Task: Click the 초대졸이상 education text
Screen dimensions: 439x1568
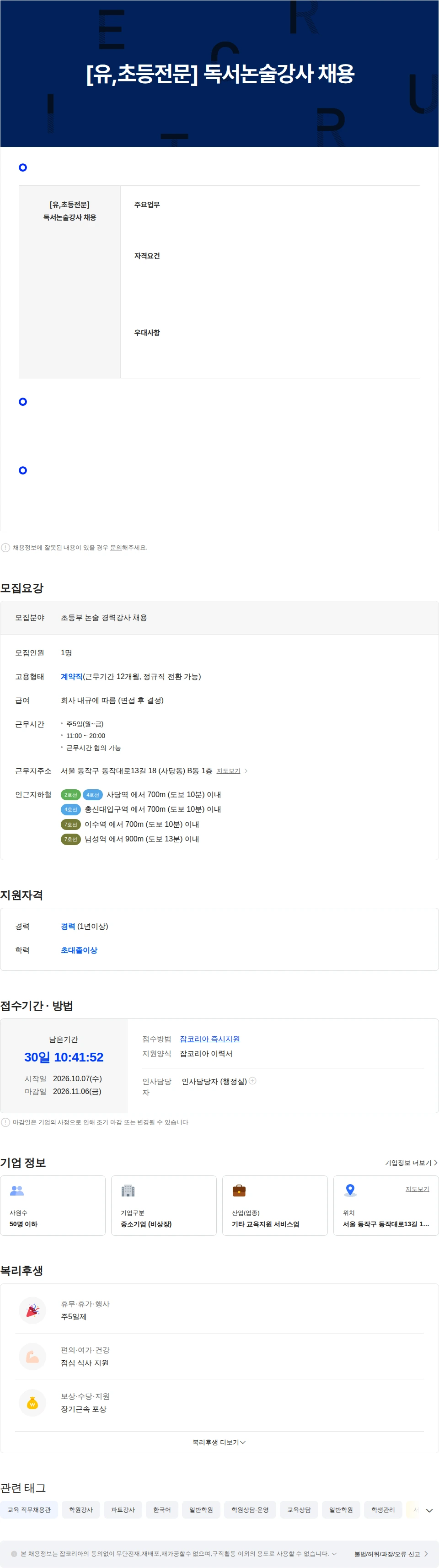Action: [79, 949]
